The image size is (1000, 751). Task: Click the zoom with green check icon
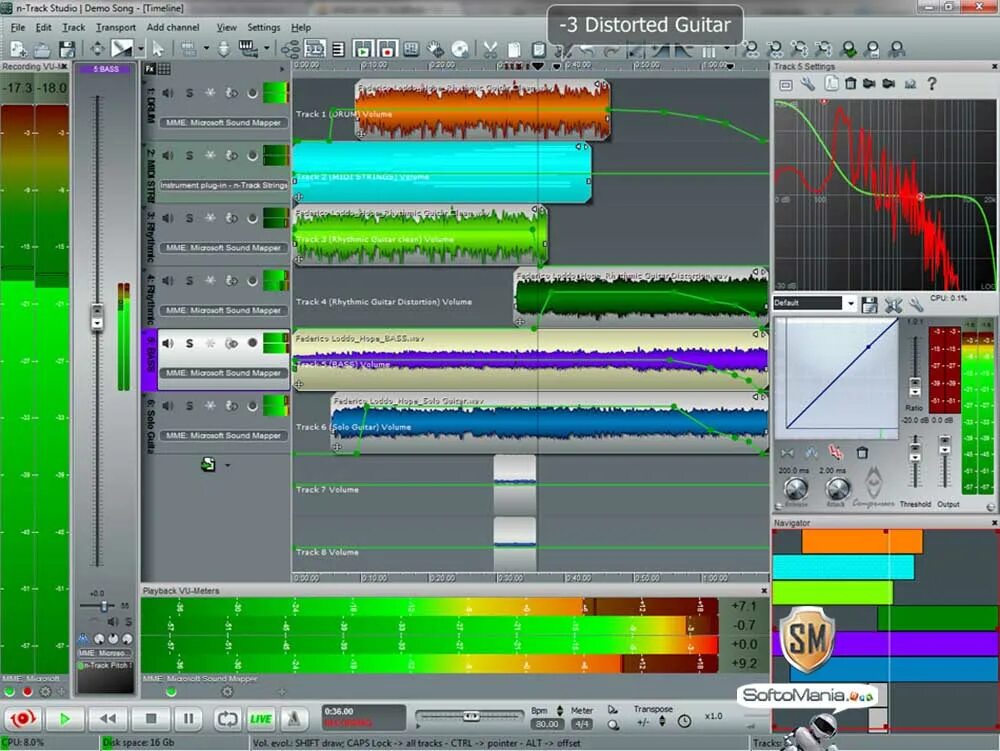click(849, 49)
